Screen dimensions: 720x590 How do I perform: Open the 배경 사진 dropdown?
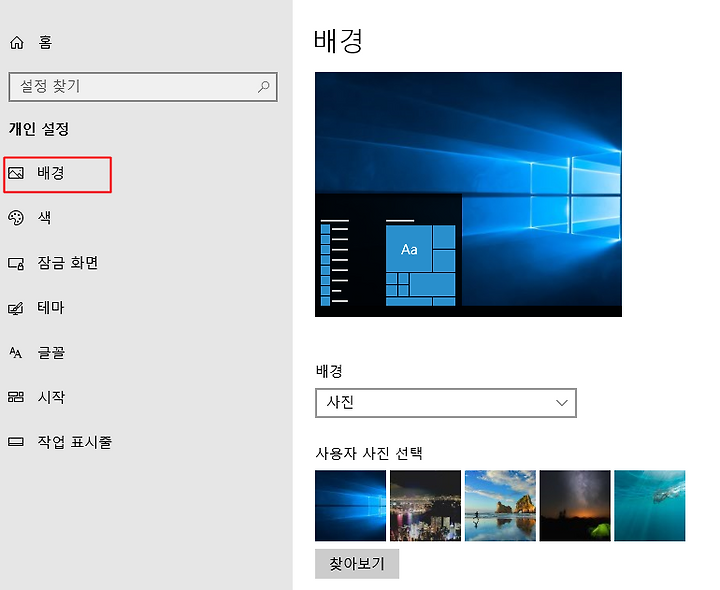tap(445, 403)
